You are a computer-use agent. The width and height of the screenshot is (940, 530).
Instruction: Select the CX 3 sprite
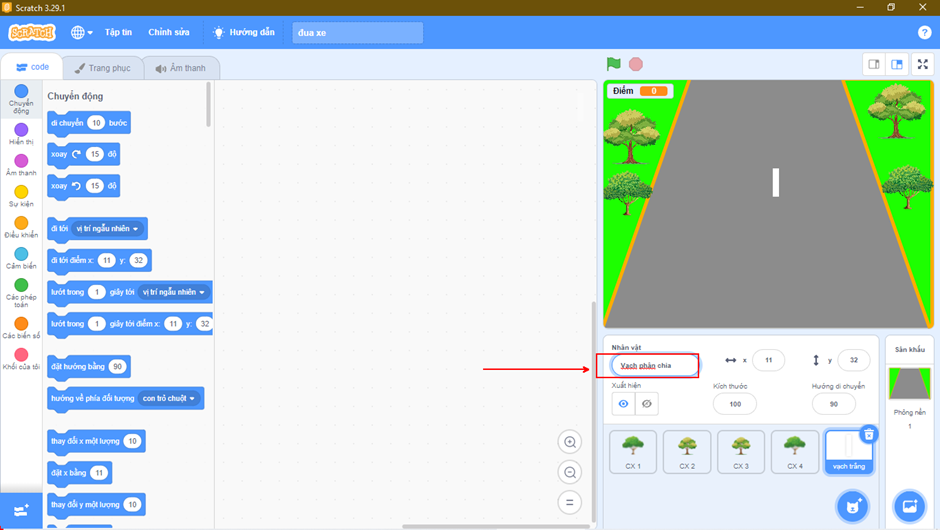pos(741,452)
